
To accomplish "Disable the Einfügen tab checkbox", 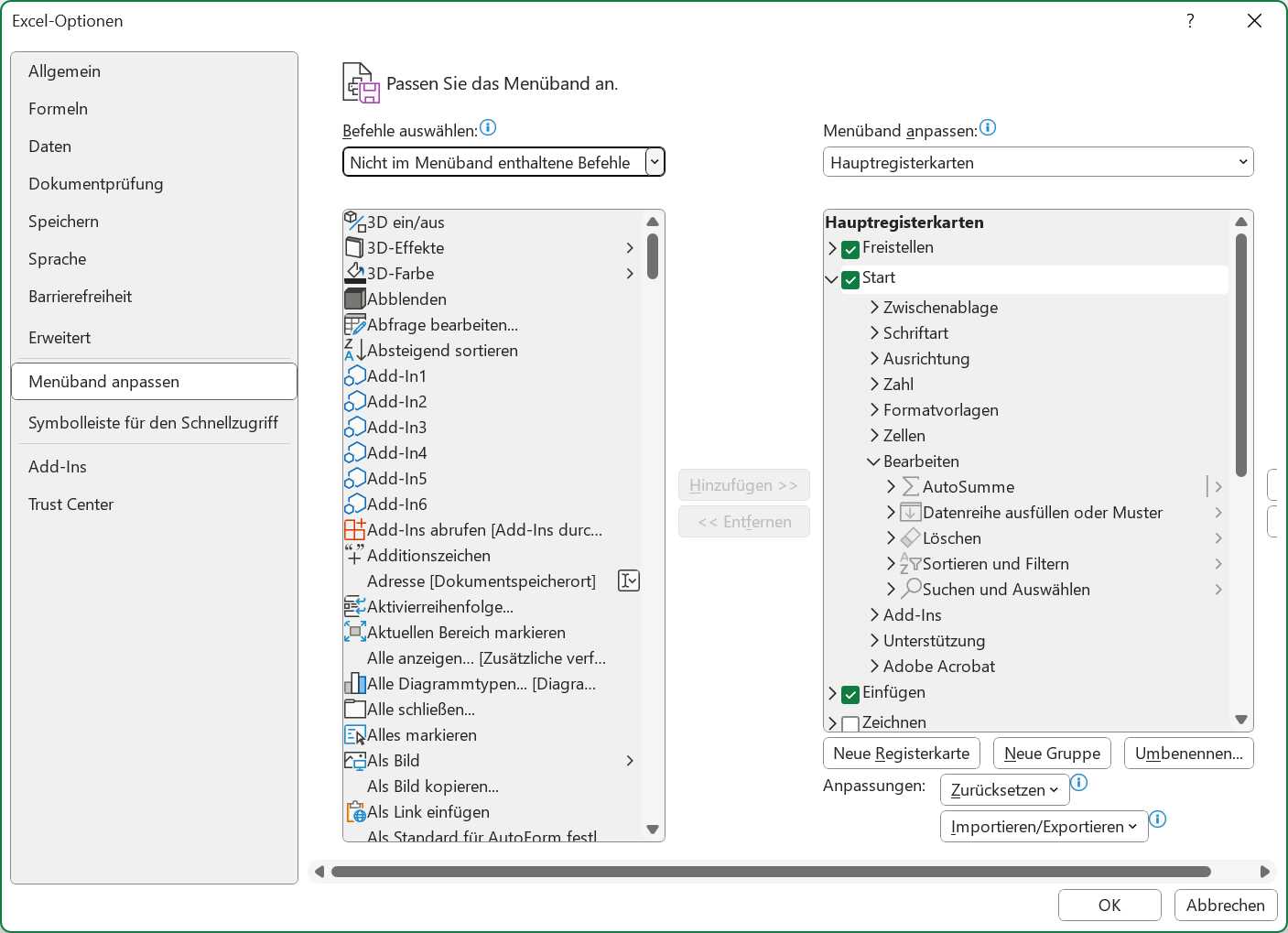I will (850, 694).
